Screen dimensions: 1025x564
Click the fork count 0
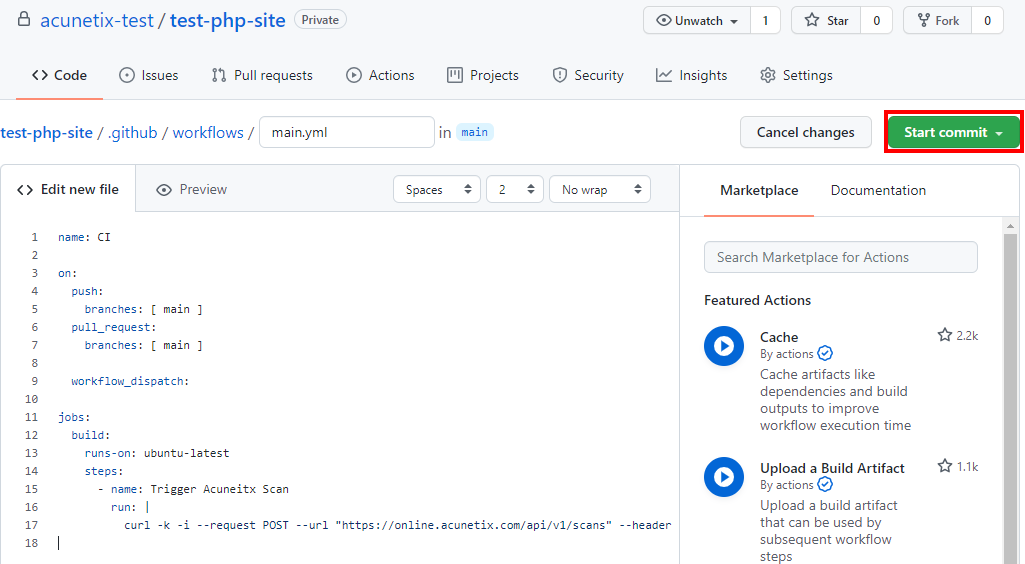[988, 20]
